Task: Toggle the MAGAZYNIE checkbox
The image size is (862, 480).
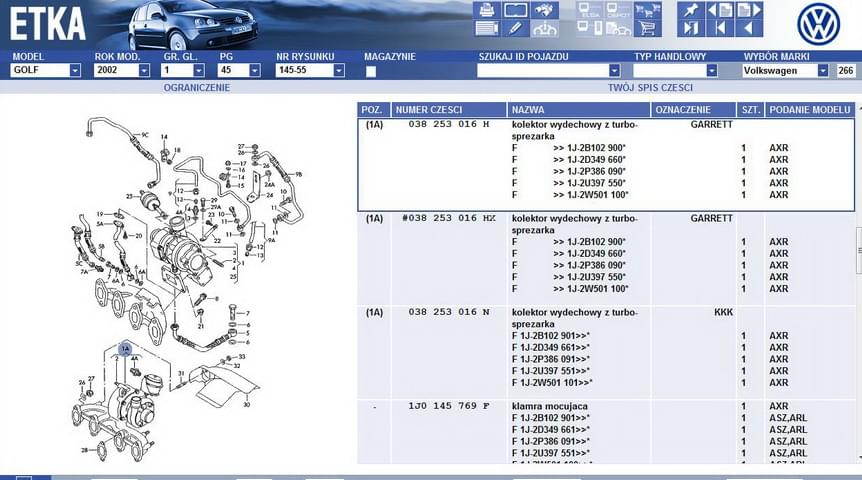Action: [371, 71]
